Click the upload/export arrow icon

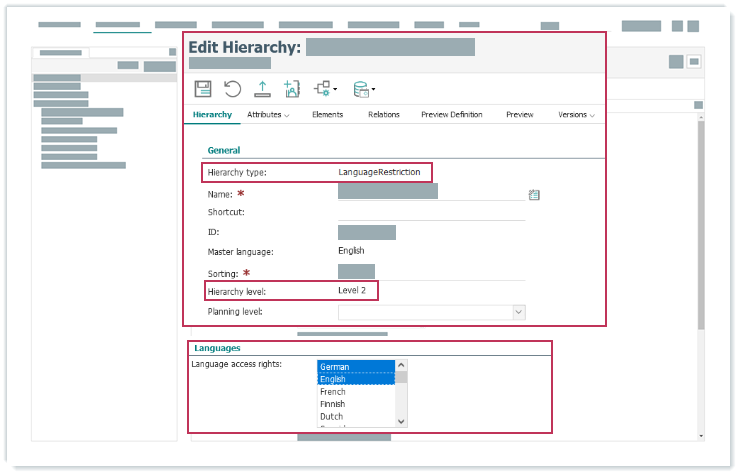click(x=262, y=89)
